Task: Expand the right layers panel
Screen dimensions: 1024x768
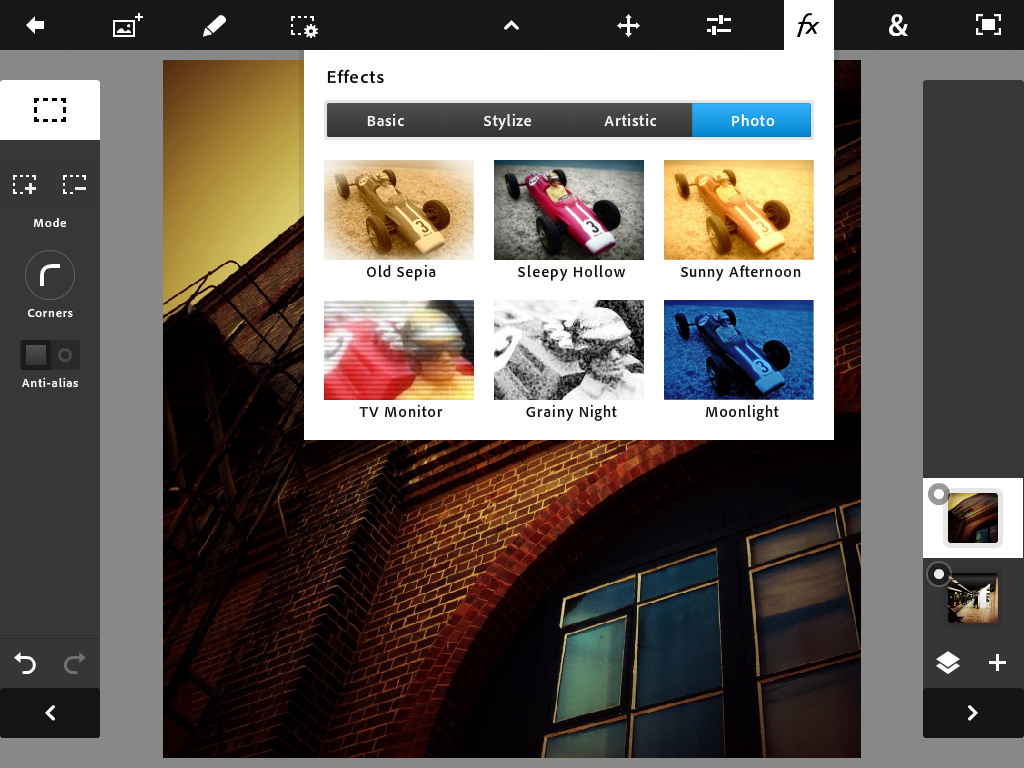Action: tap(972, 713)
